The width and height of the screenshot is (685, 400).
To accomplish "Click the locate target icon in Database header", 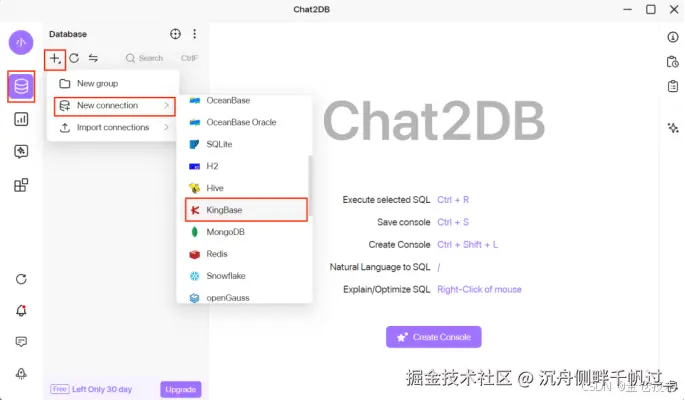I will tap(175, 34).
